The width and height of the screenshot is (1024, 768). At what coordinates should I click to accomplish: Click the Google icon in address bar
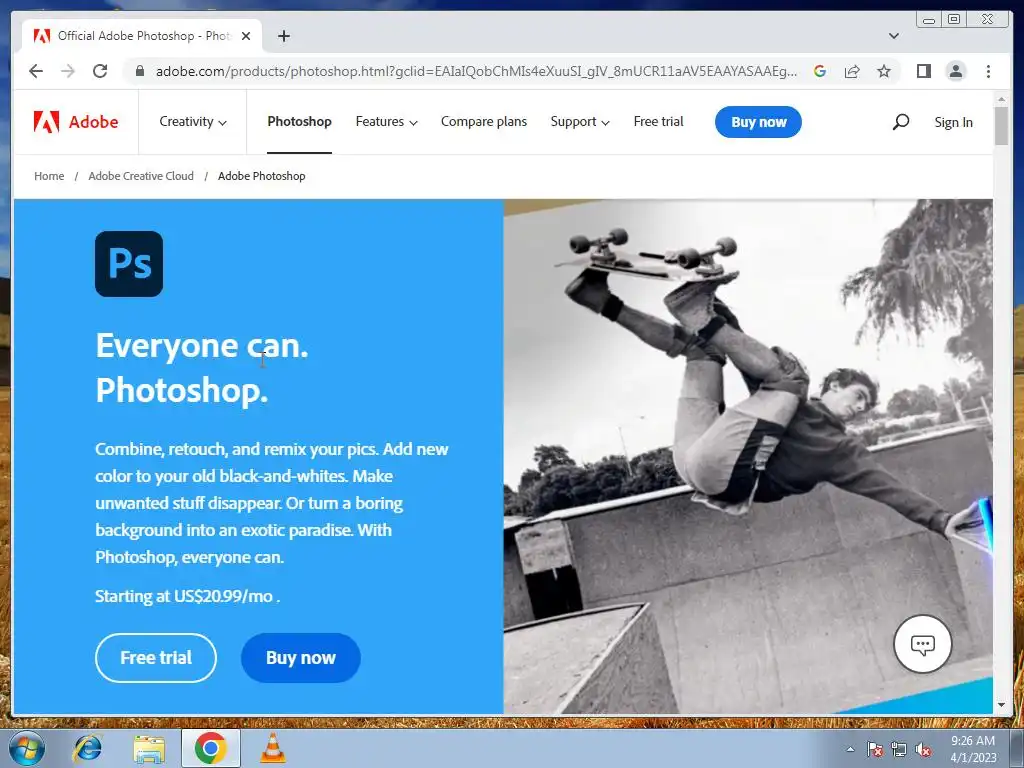point(820,71)
